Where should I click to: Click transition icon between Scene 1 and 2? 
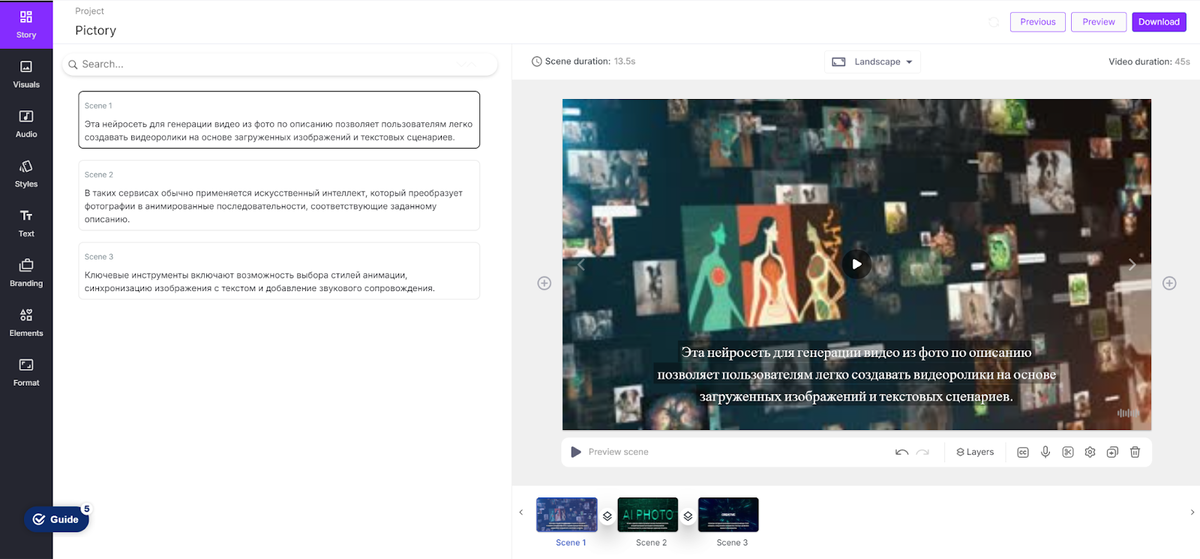pyautogui.click(x=607, y=516)
